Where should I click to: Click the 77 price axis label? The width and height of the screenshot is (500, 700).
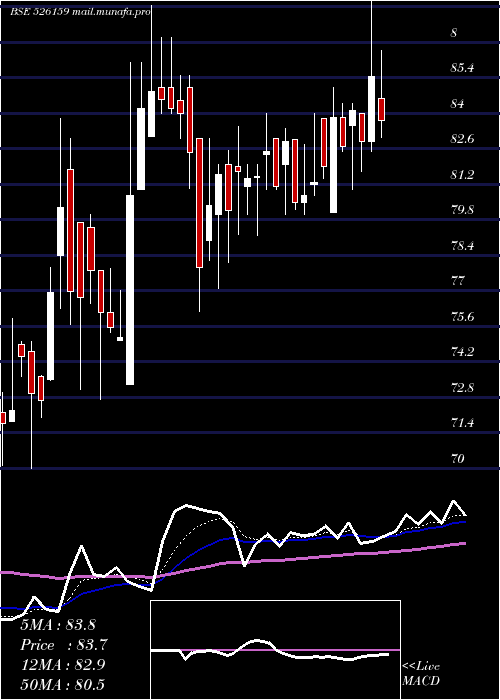click(457, 281)
